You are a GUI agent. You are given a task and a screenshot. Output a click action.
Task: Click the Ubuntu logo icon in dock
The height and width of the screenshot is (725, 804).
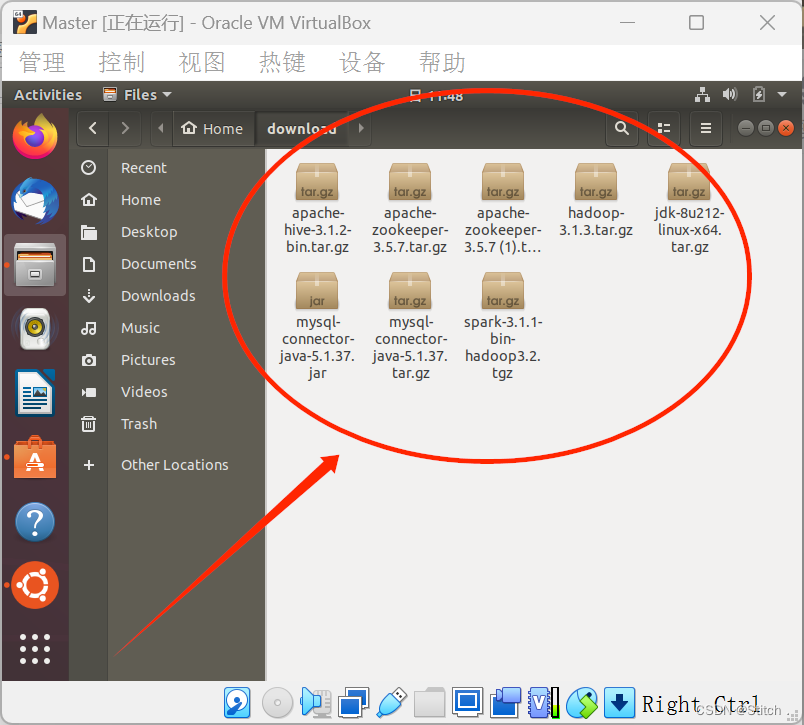pos(35,585)
